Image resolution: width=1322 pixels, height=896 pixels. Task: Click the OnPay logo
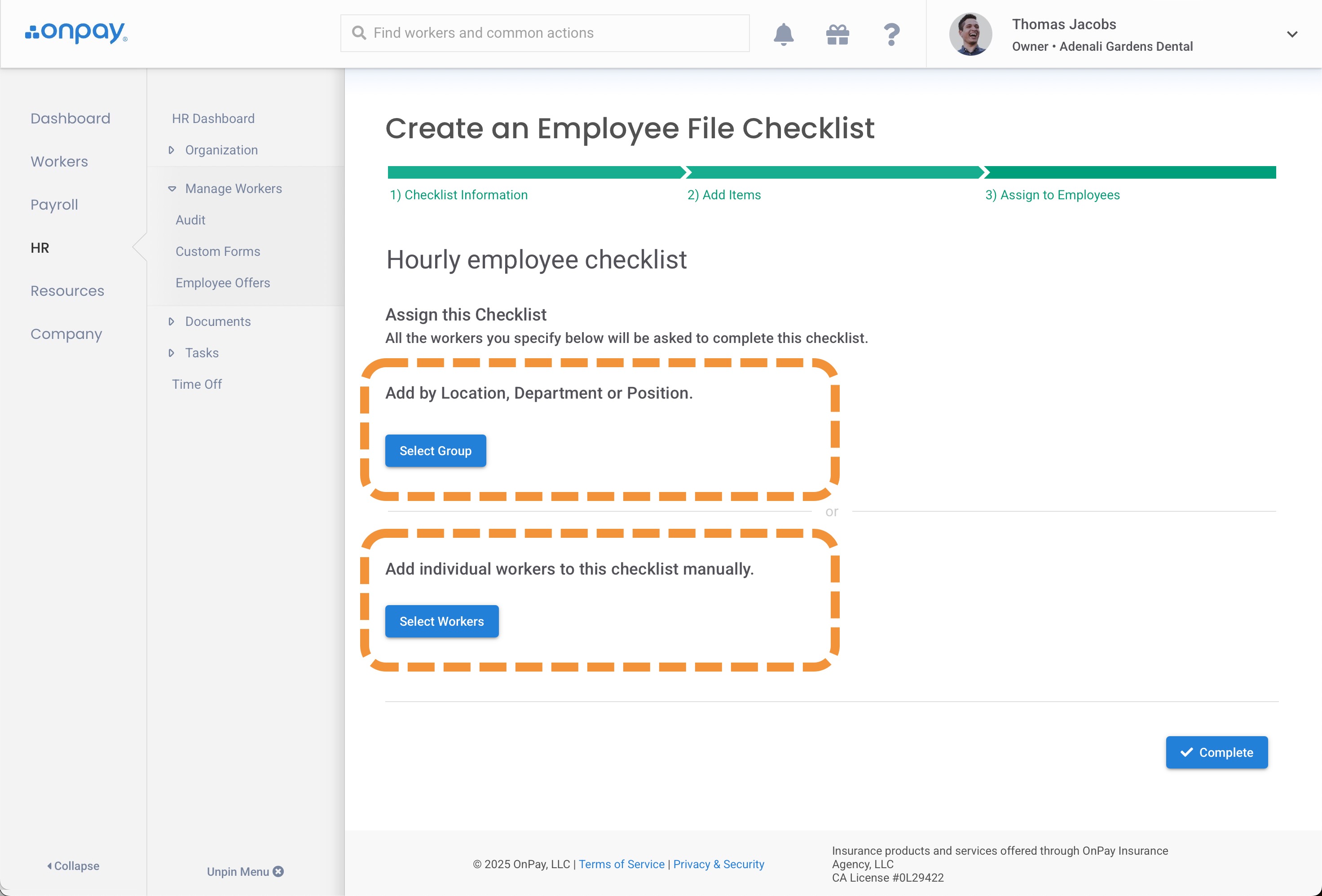click(76, 32)
